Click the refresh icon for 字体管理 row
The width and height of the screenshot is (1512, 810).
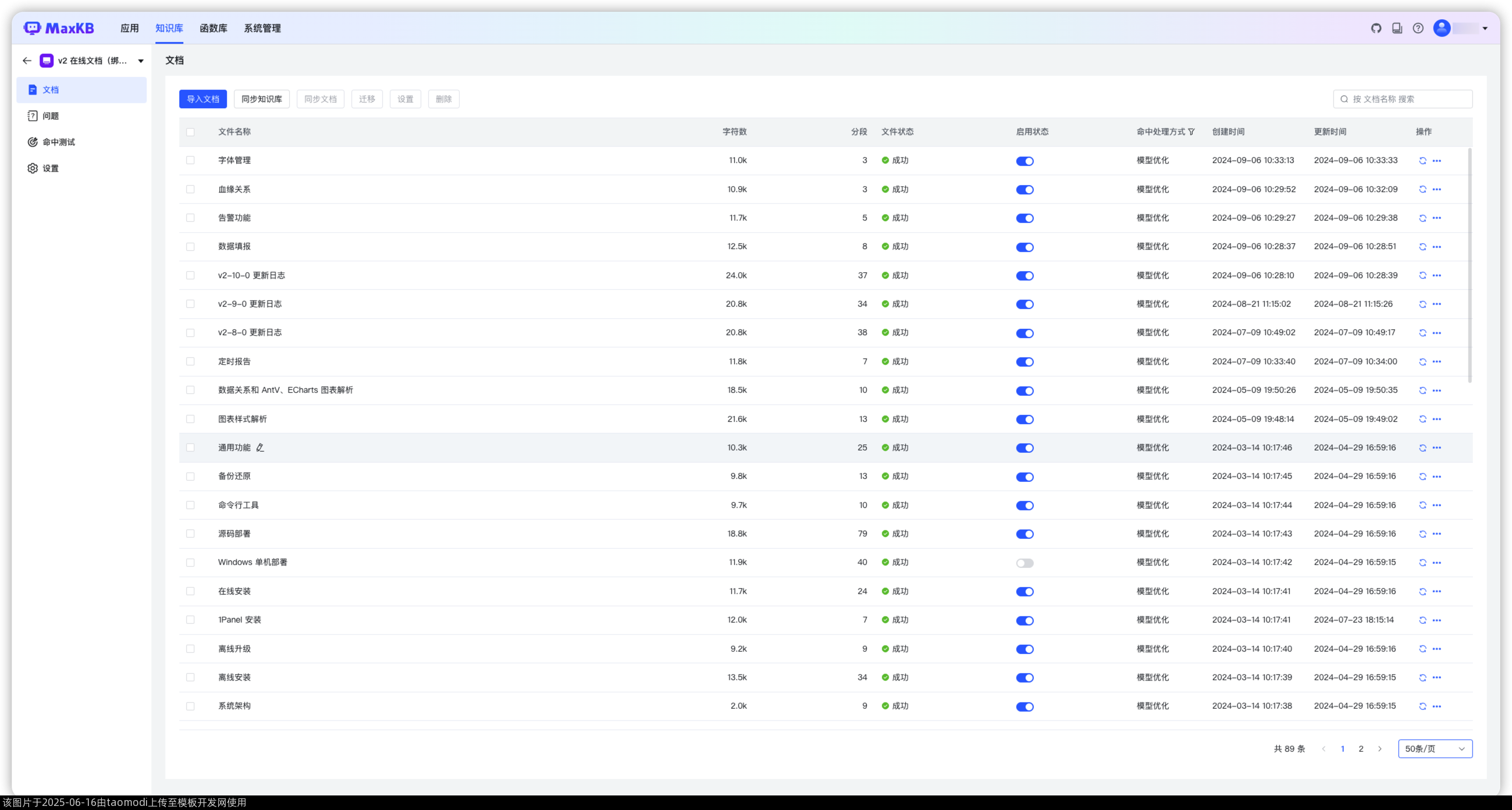(x=1422, y=161)
